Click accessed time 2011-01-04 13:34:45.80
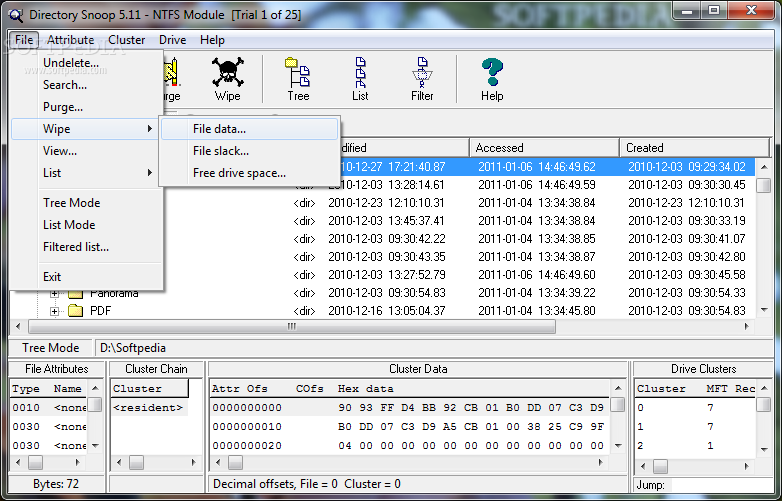The height and width of the screenshot is (501, 782). coord(537,311)
